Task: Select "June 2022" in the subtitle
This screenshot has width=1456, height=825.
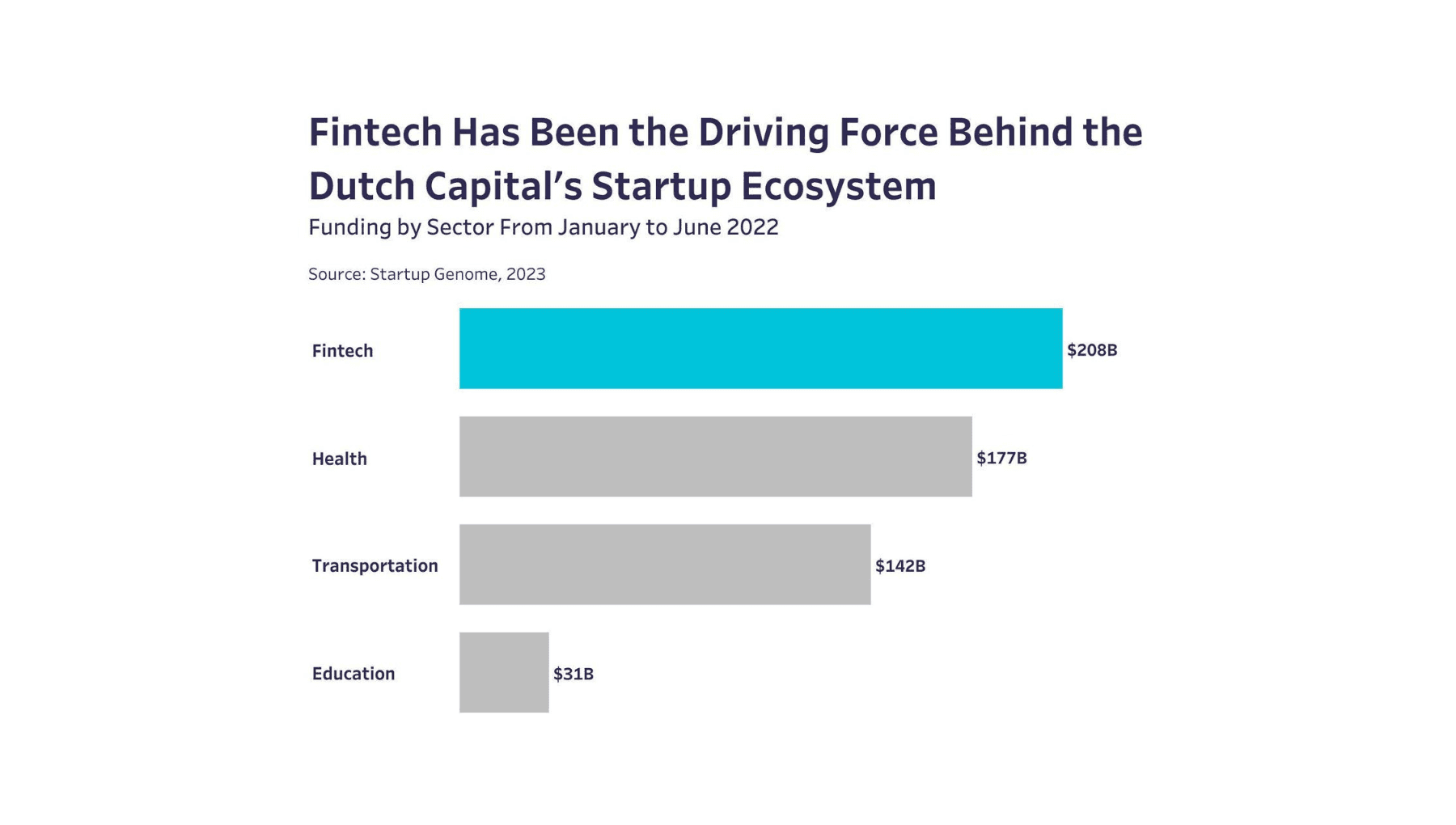Action: click(x=726, y=227)
